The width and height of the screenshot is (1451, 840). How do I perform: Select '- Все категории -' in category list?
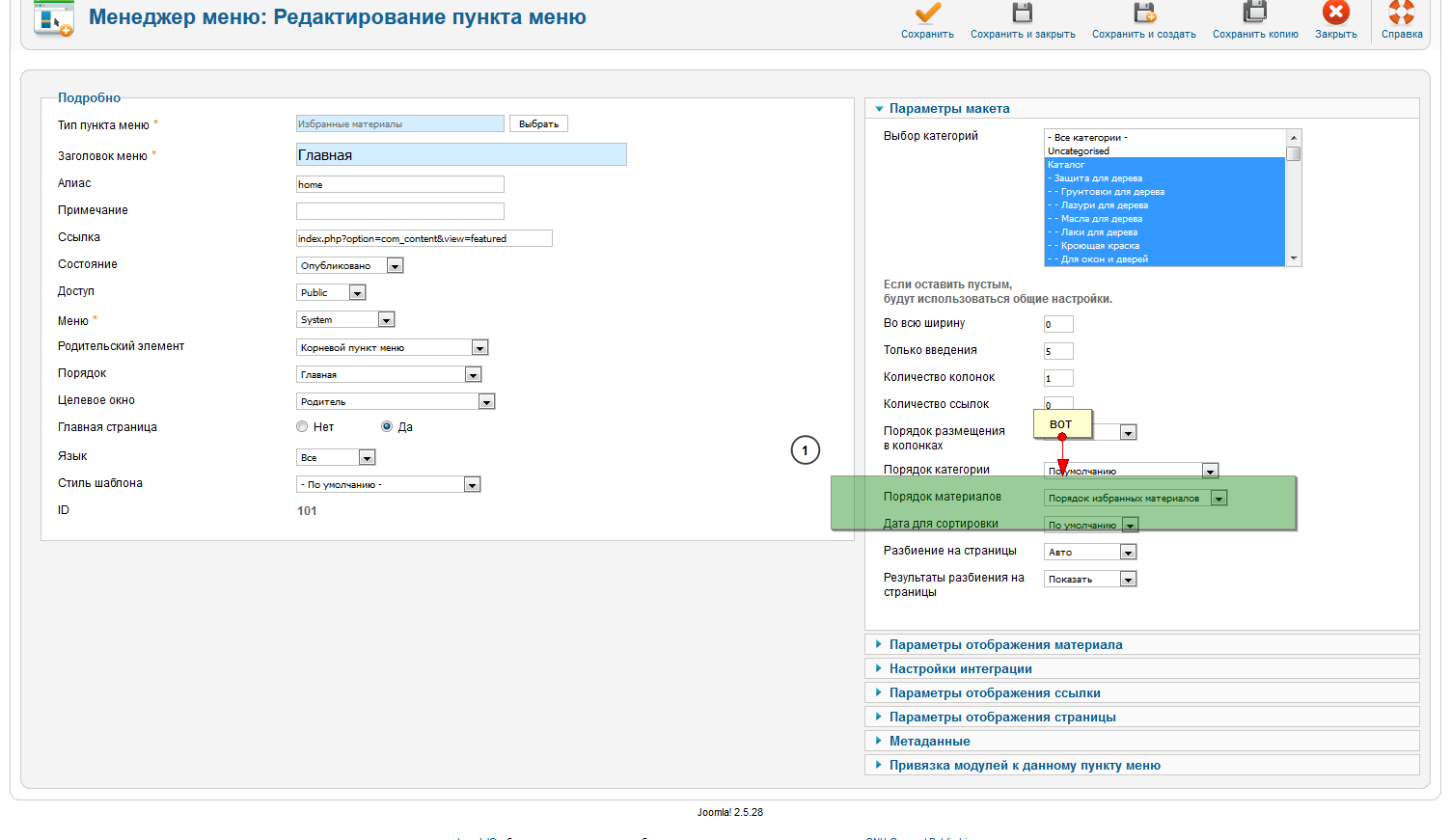[1165, 137]
